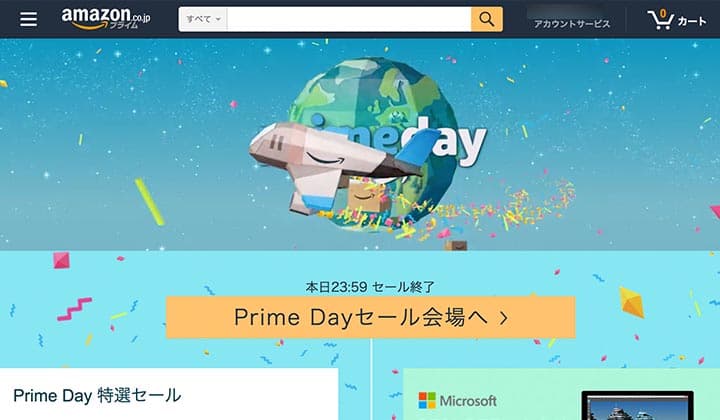Open the Microsoft laptop product thumbnail
Screen dimensions: 720x420
pyautogui.click(x=637, y=406)
